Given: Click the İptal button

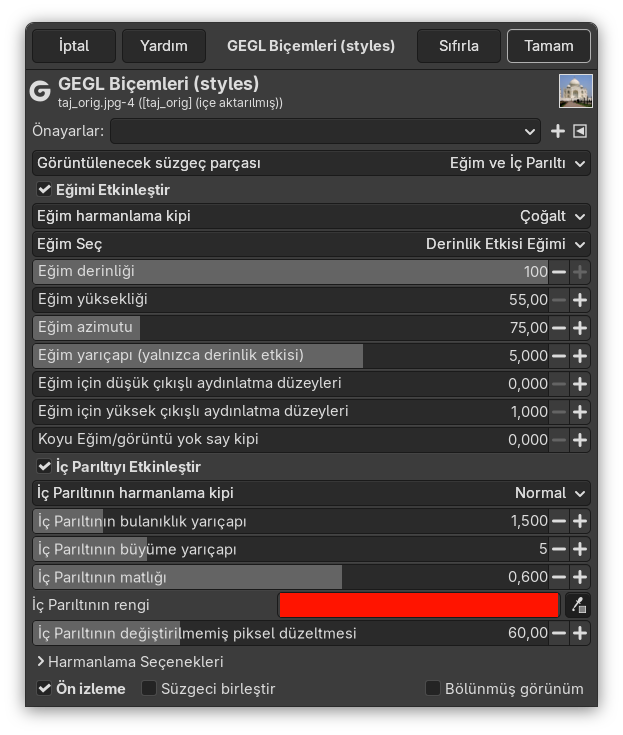Looking at the screenshot, I should coord(74,46).
